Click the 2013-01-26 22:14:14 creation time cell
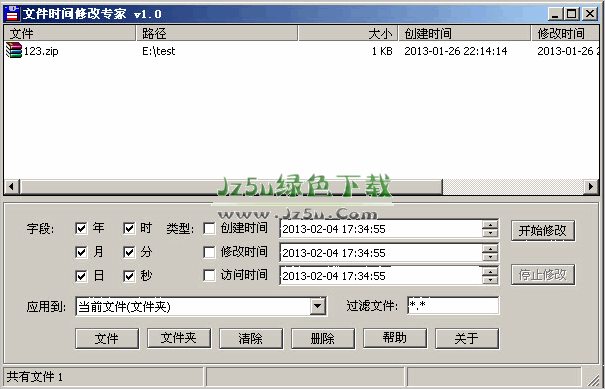 tap(456, 51)
